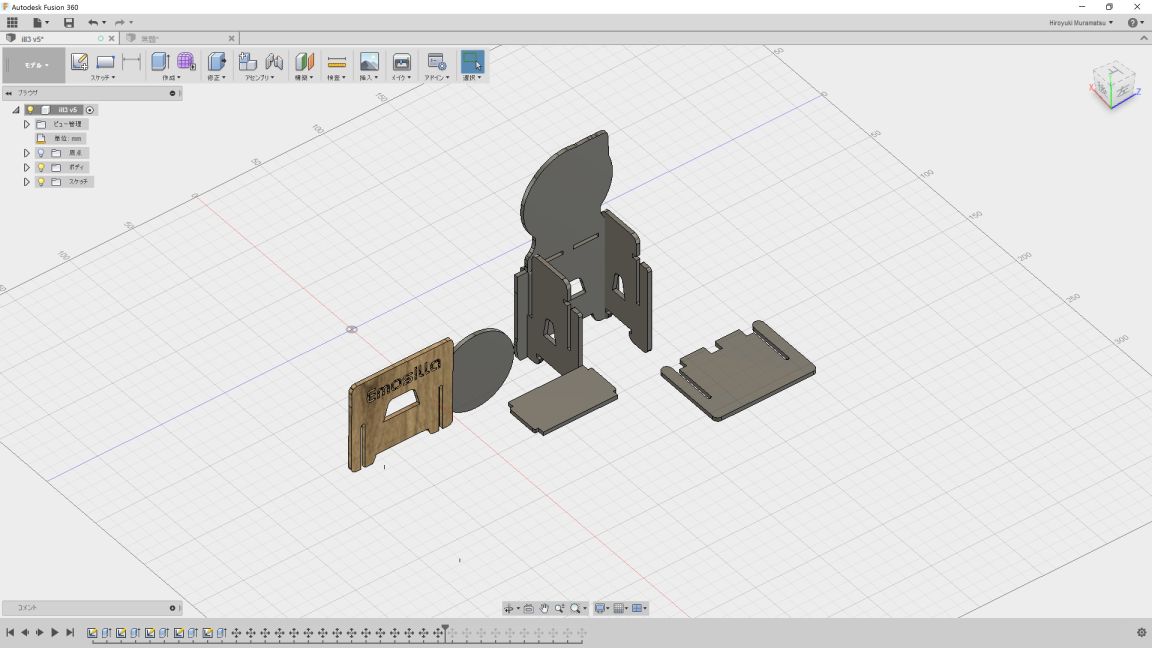Viewport: 1152px width, 648px height.
Task: Open the File menu dropdown
Action: (x=40, y=23)
